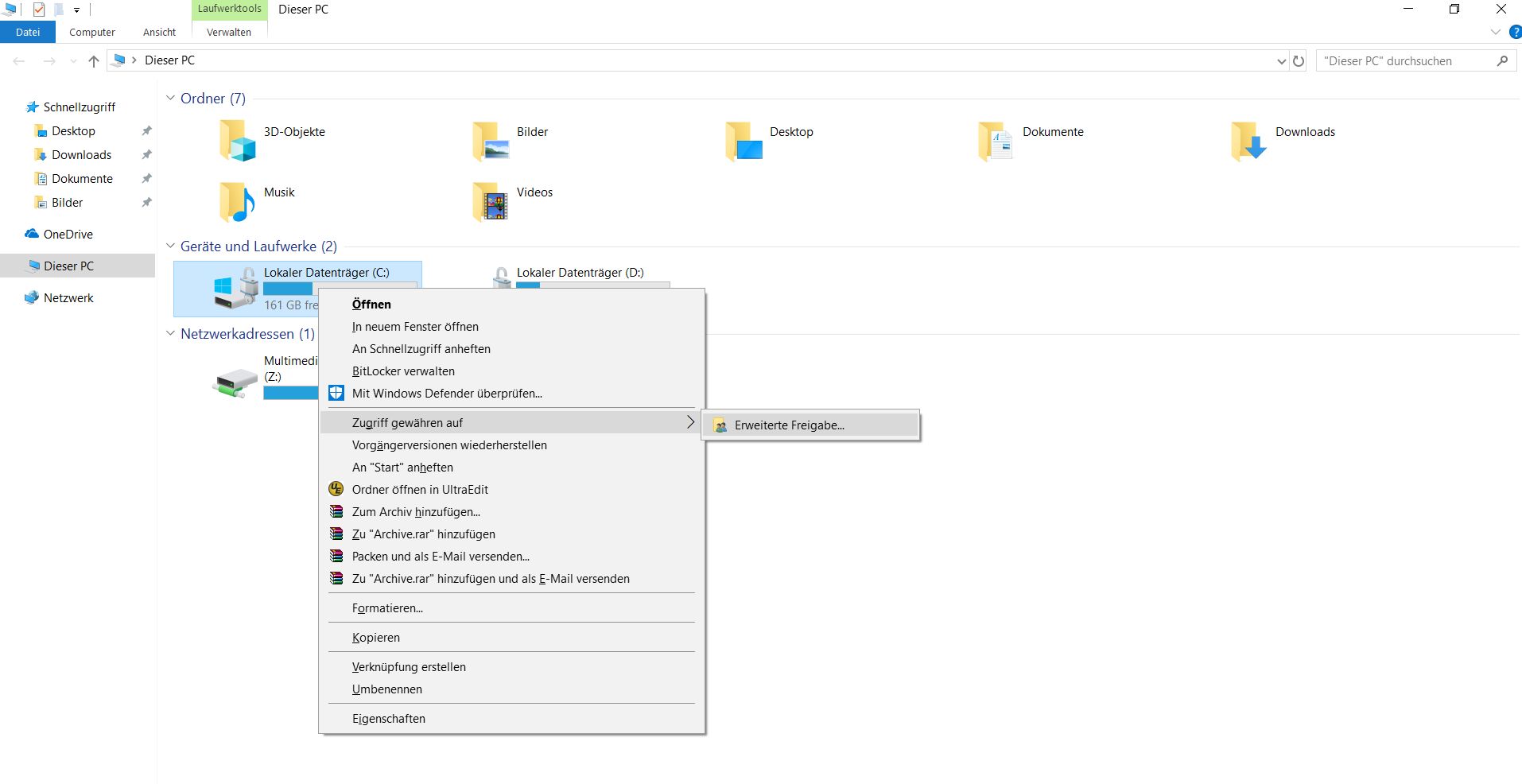Screen dimensions: 1522x784
Task: Open the Datei tab
Action: [28, 32]
